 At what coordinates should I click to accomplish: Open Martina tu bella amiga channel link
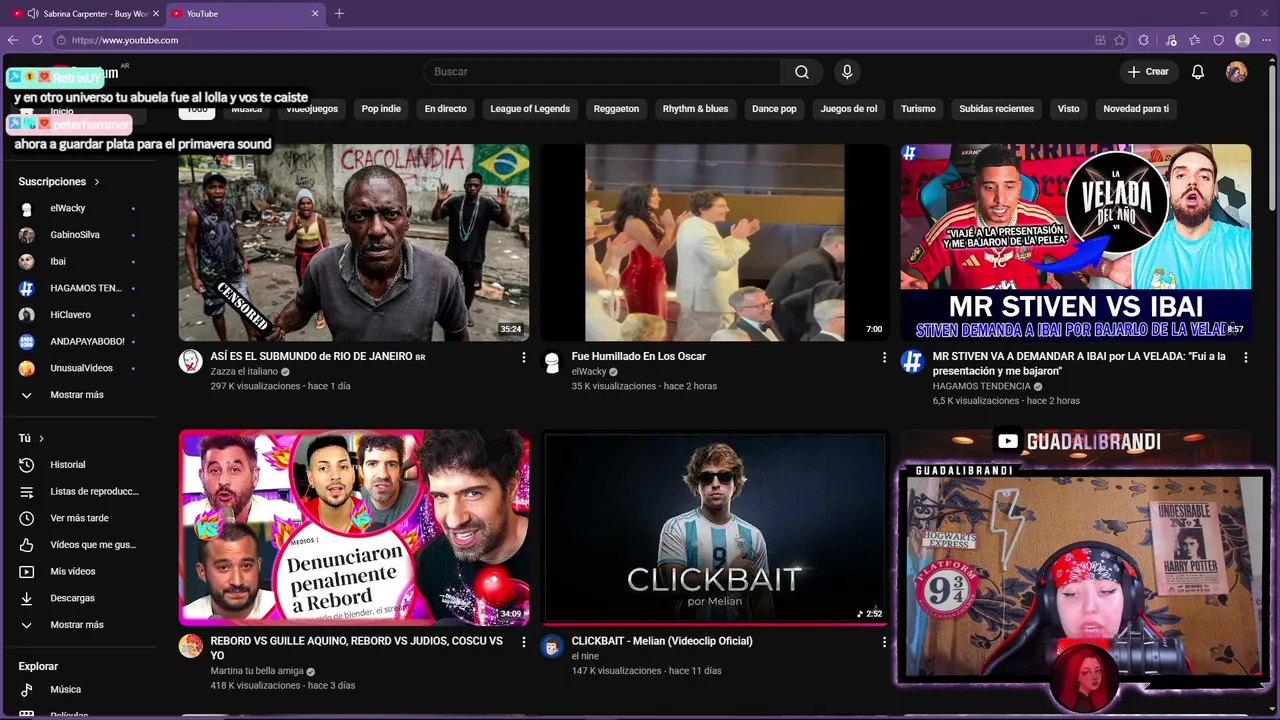tap(256, 671)
